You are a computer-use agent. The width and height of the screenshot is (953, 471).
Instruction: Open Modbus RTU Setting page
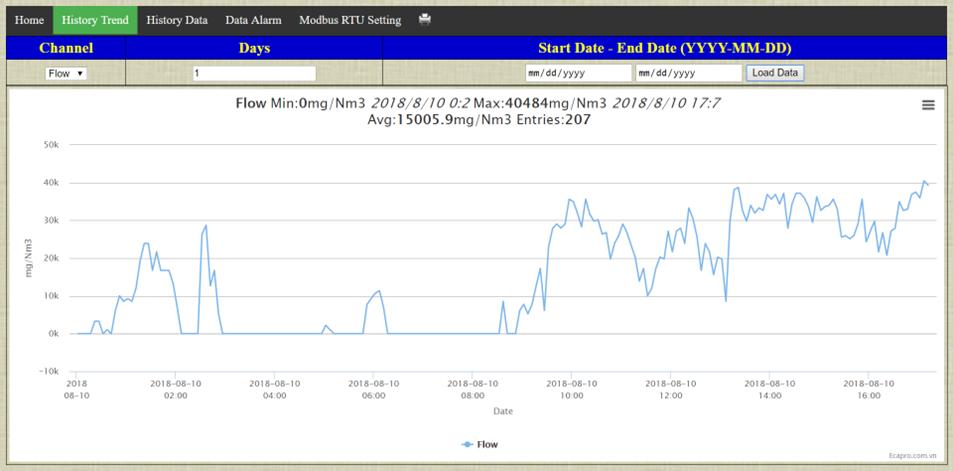pos(350,20)
